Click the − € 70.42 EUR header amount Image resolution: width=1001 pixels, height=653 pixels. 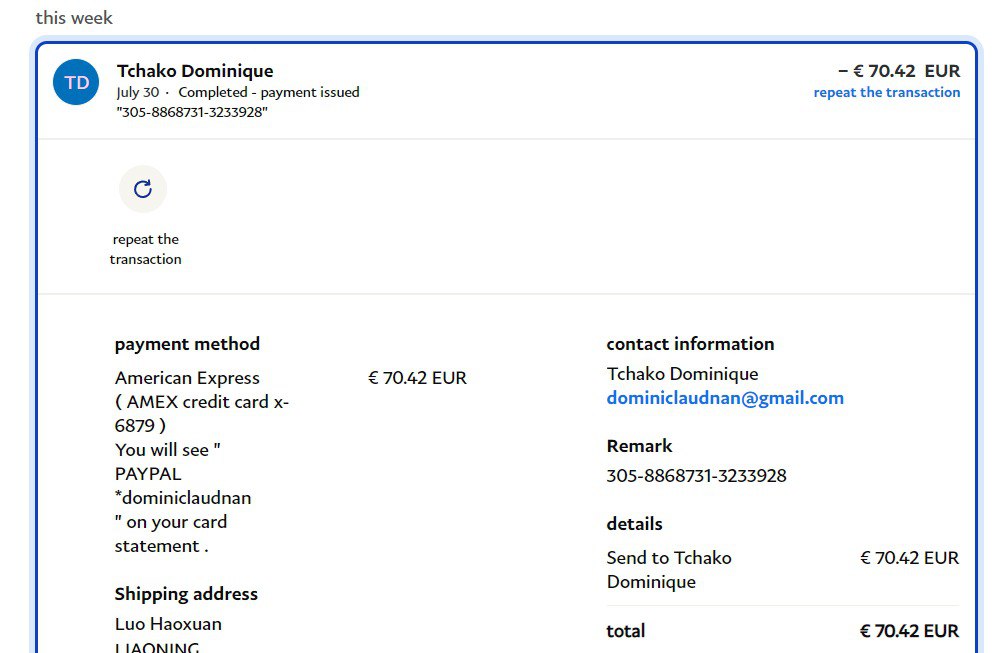point(898,71)
